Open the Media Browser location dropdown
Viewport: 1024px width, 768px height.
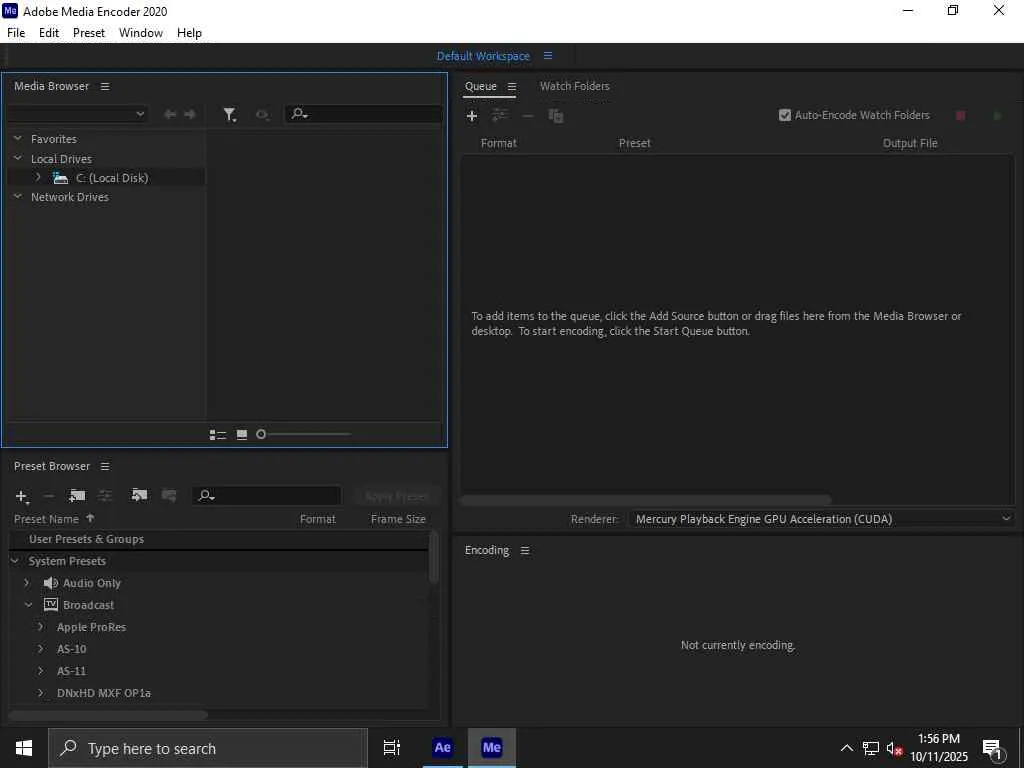[x=77, y=114]
